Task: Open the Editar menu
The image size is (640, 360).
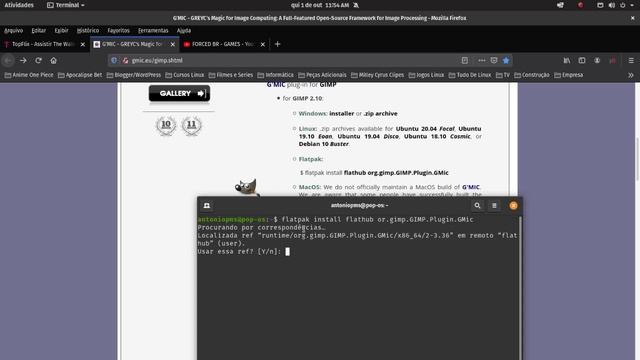Action: point(39,31)
